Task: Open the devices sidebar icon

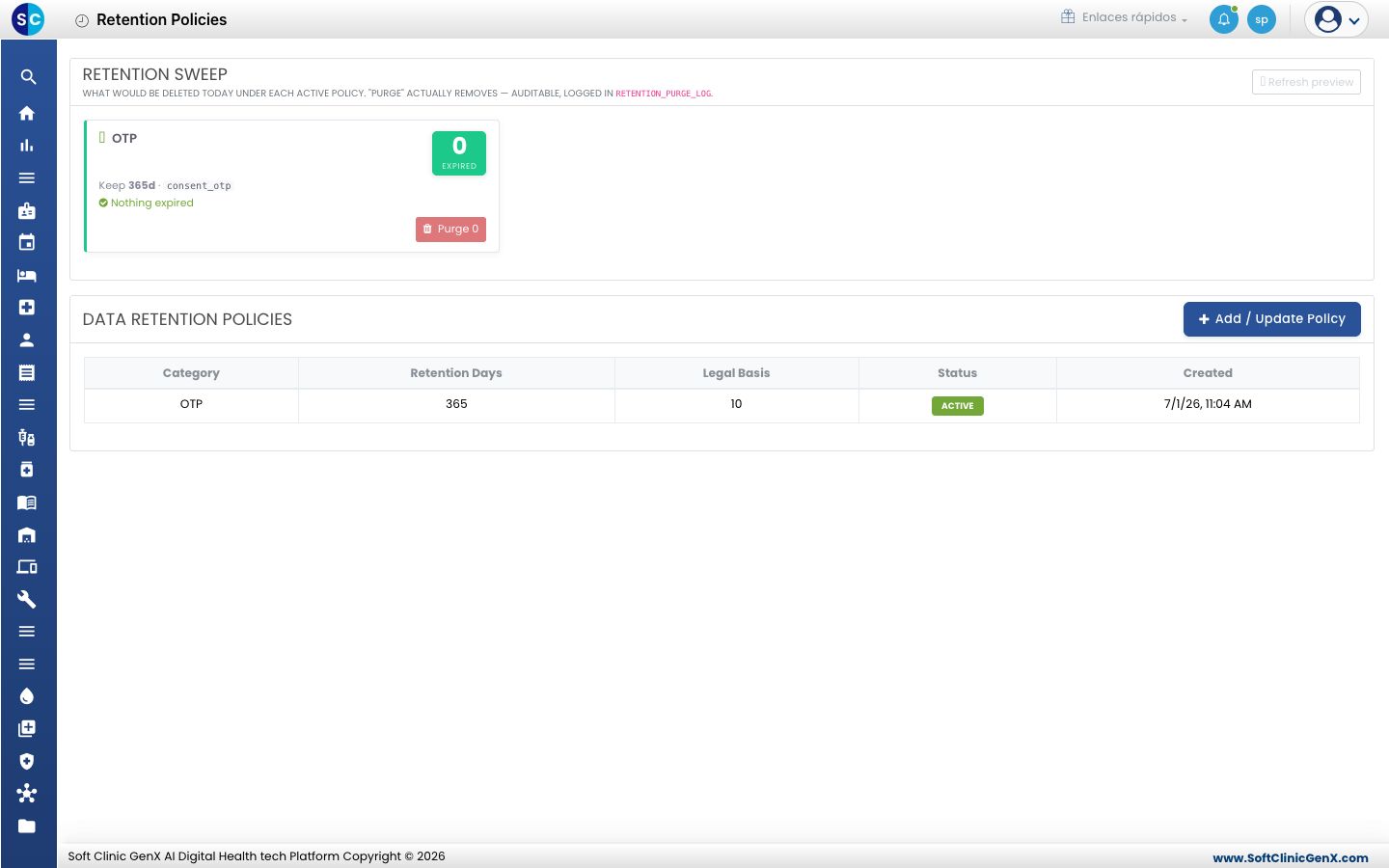Action: pyautogui.click(x=27, y=566)
